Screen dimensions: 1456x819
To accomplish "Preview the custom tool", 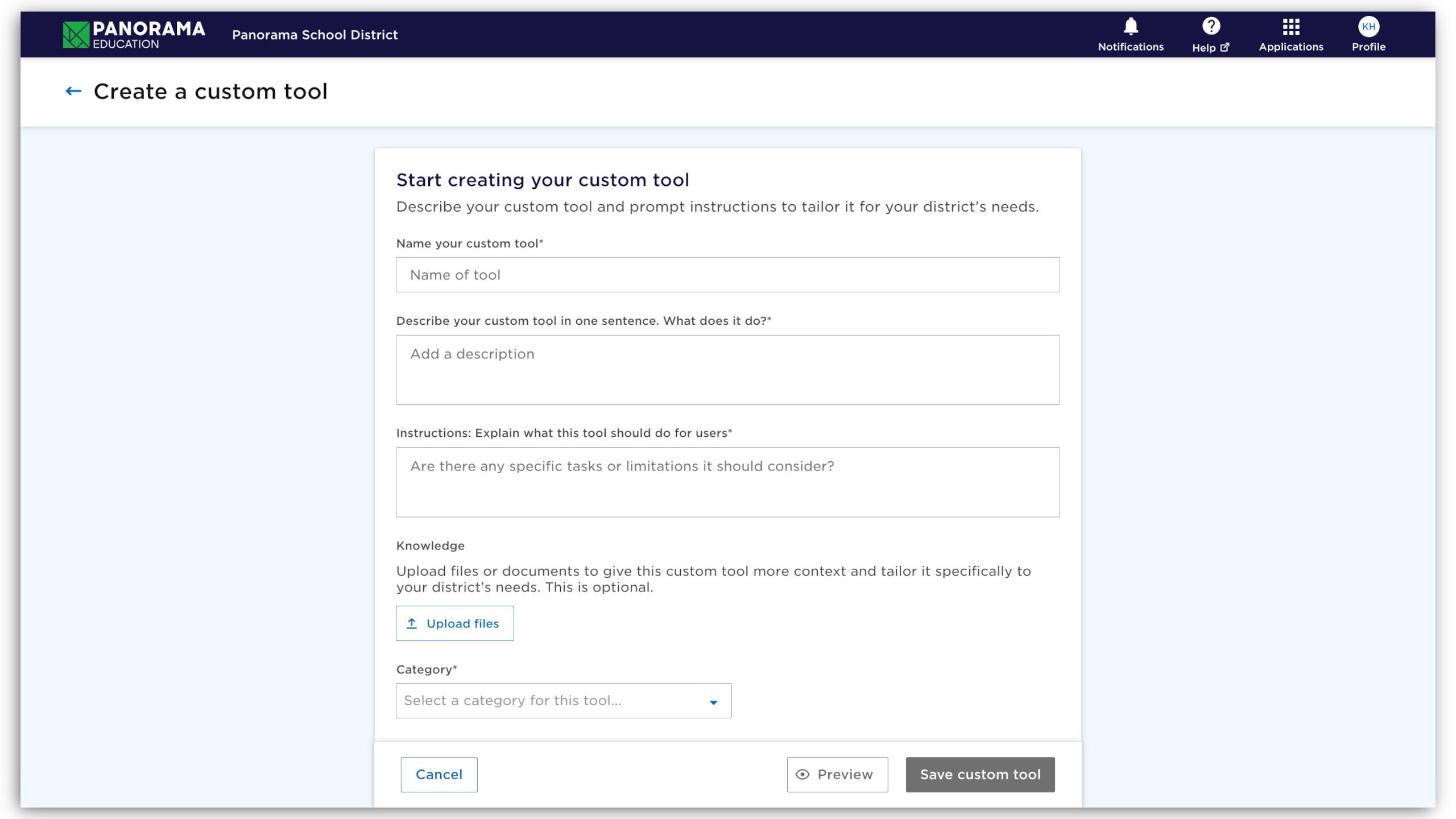I will coord(837,774).
